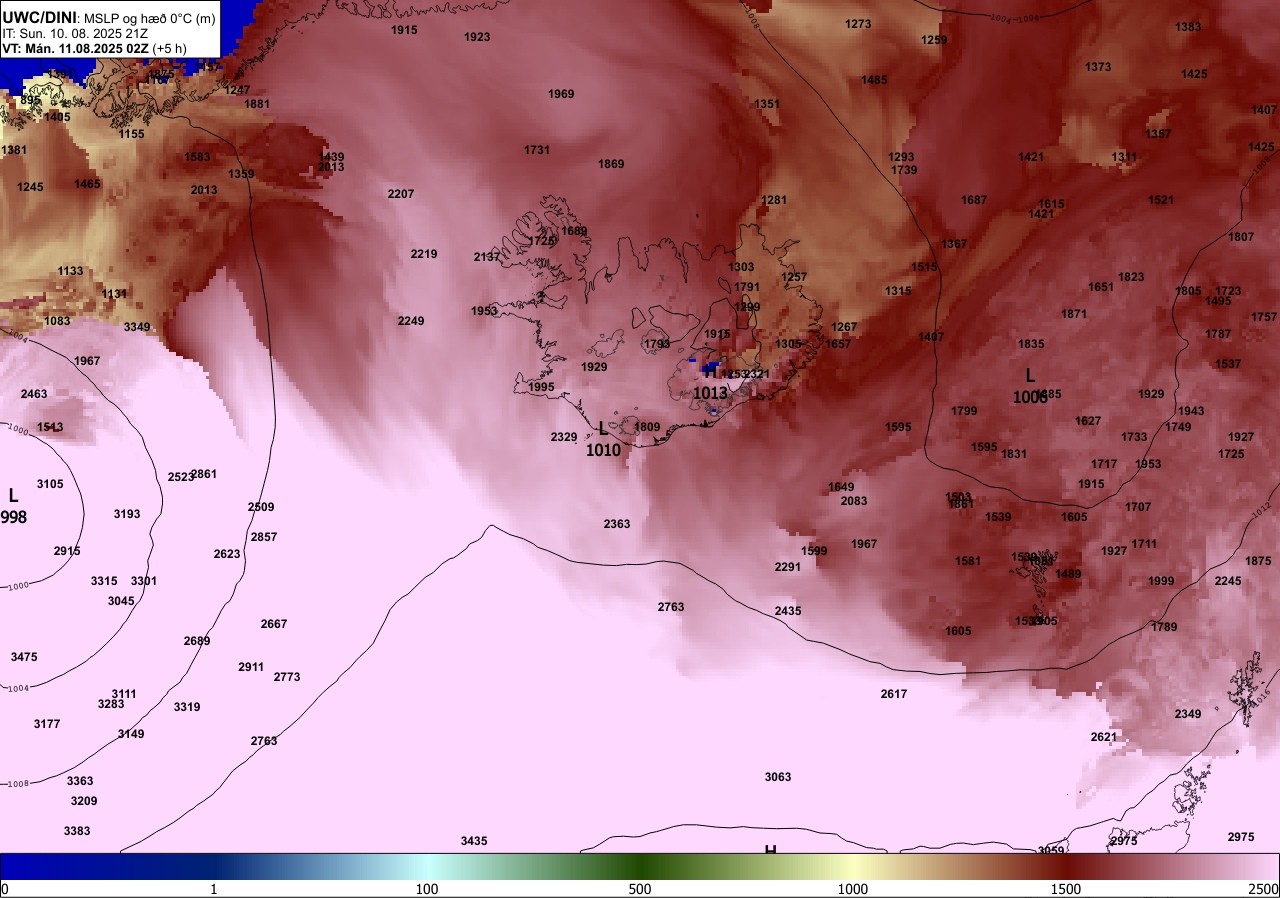This screenshot has height=898, width=1280.
Task: Click the 2219 height value
Action: tap(424, 254)
